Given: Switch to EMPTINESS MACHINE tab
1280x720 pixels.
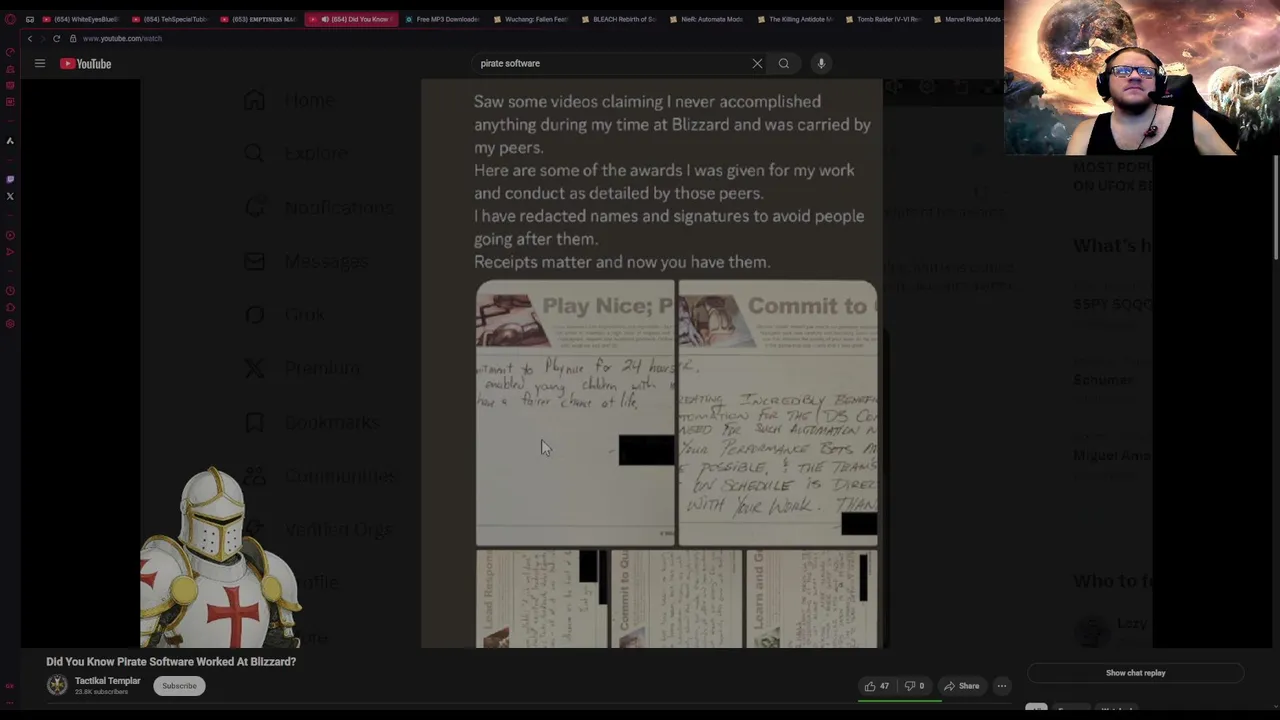Looking at the screenshot, I should click(x=259, y=19).
